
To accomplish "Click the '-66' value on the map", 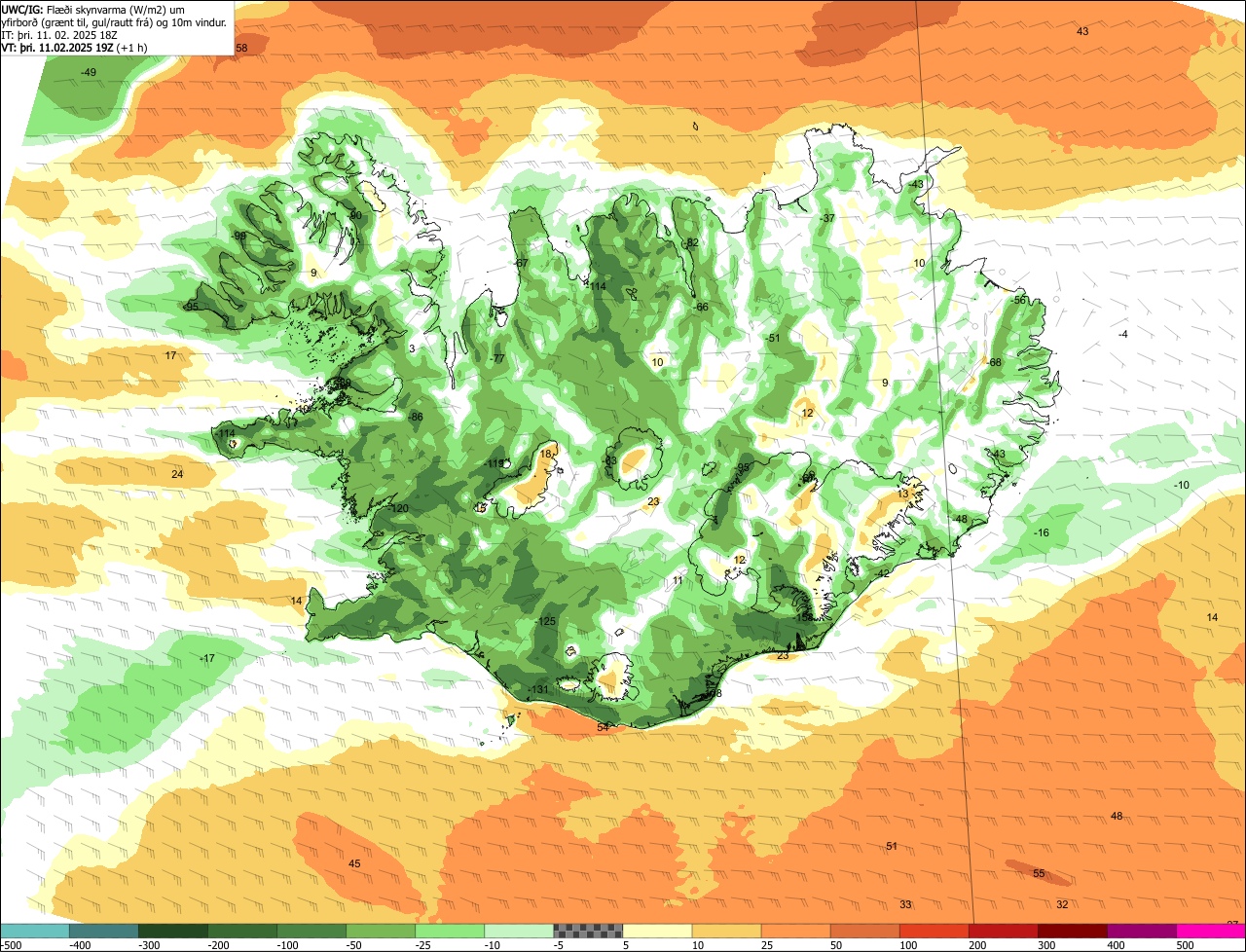I will click(x=700, y=307).
